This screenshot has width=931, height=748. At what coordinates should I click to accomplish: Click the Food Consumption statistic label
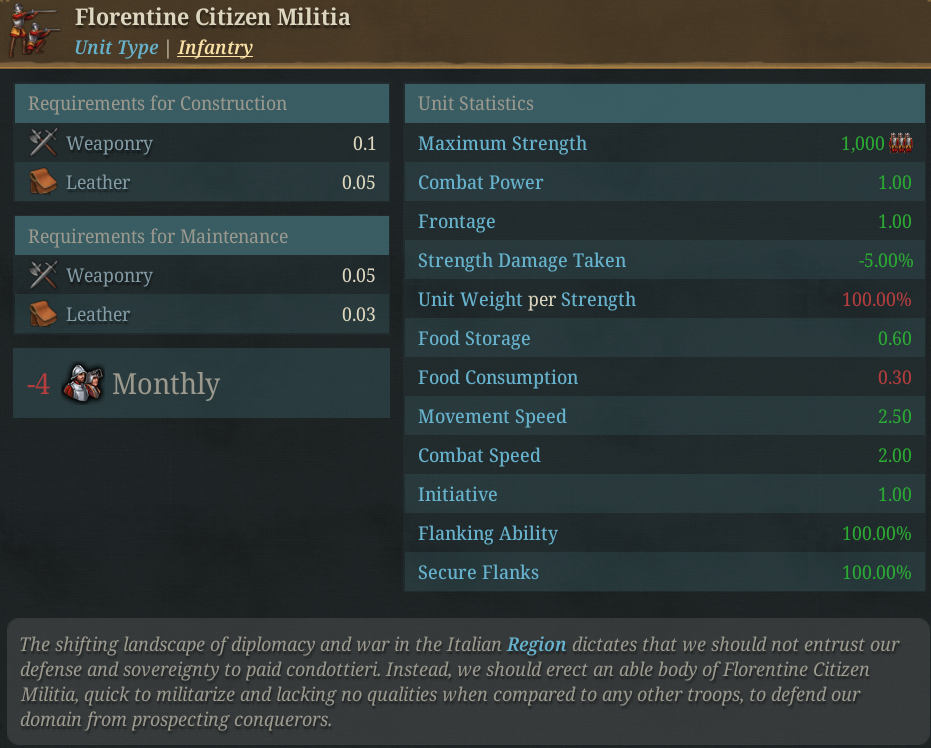coord(497,377)
